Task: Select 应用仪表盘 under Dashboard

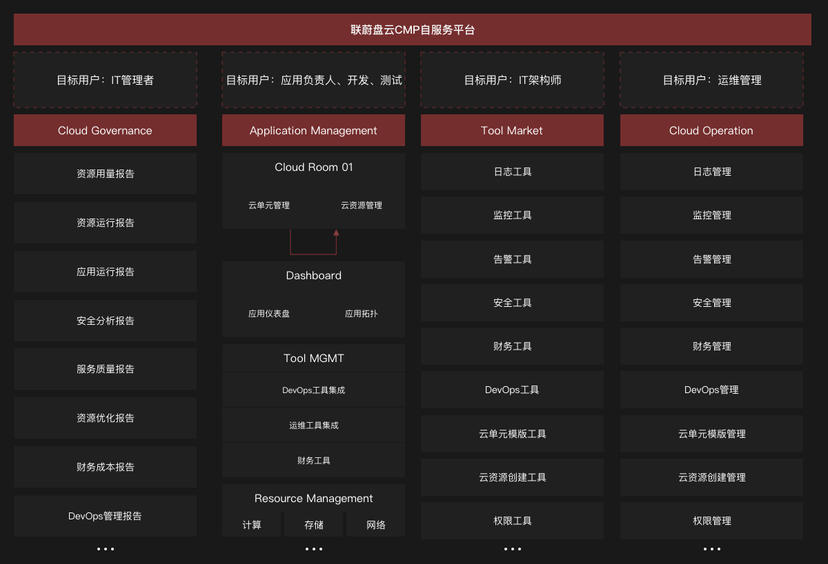Action: coord(269,314)
